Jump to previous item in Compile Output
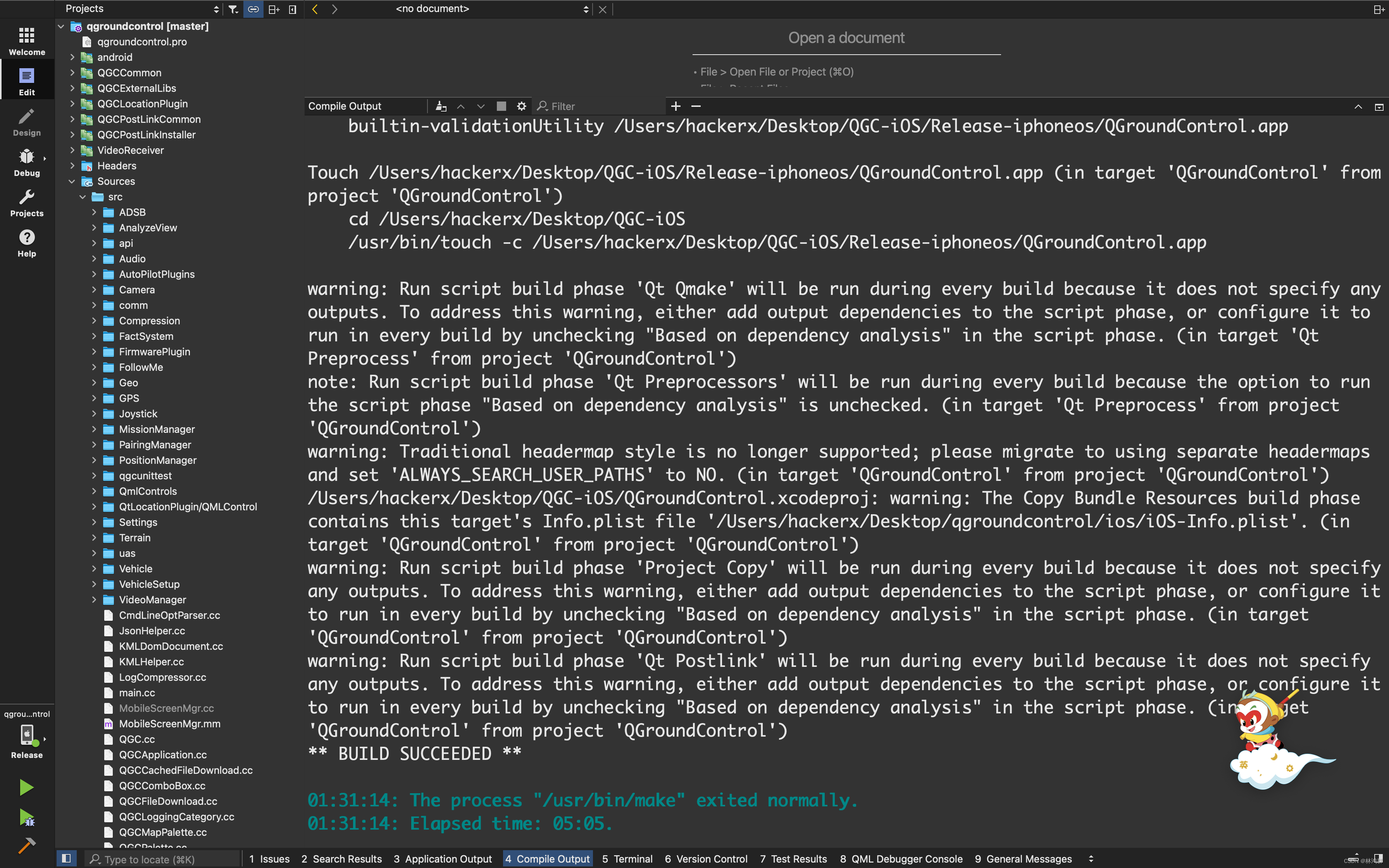This screenshot has height=868, width=1389. [x=460, y=106]
